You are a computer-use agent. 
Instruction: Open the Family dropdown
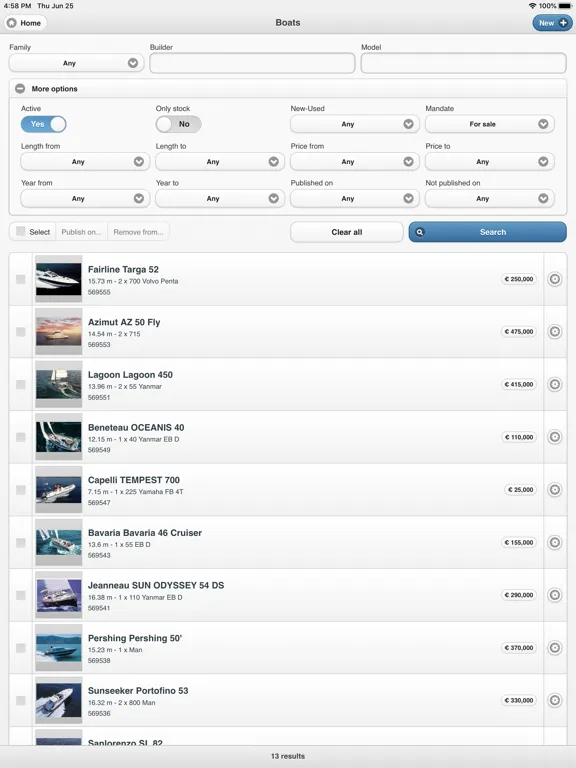[76, 63]
